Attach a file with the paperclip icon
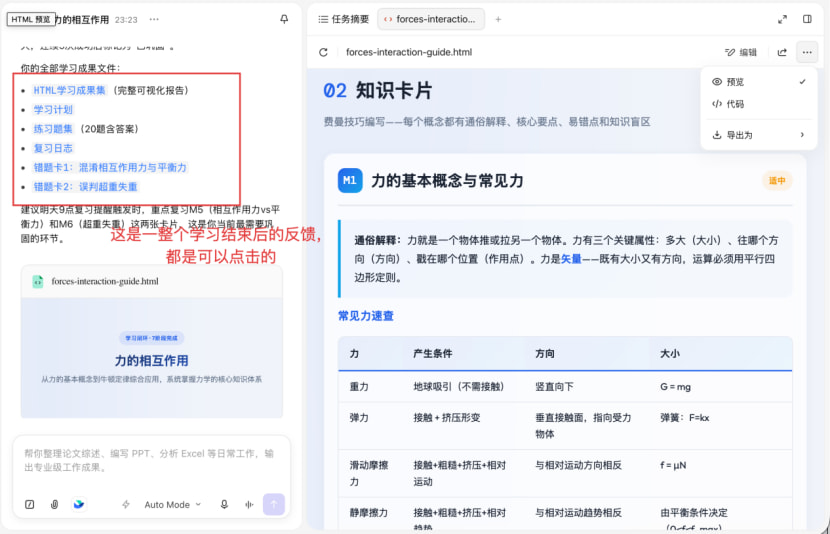This screenshot has height=534, width=830. click(x=55, y=504)
